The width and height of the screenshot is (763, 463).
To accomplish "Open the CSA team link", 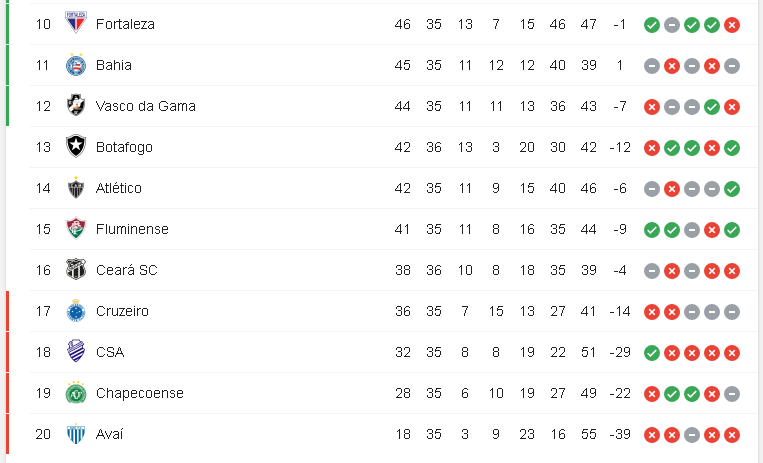I will pyautogui.click(x=110, y=352).
